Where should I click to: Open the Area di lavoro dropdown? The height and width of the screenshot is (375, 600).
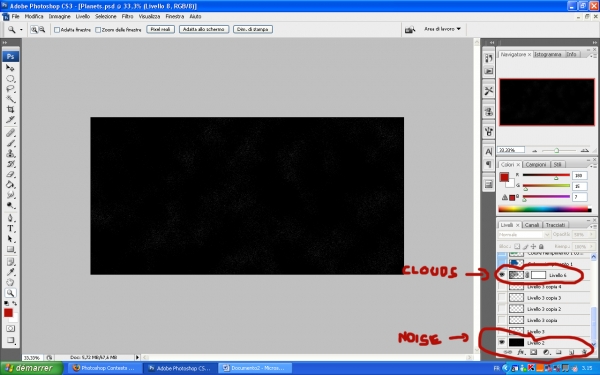[442, 29]
